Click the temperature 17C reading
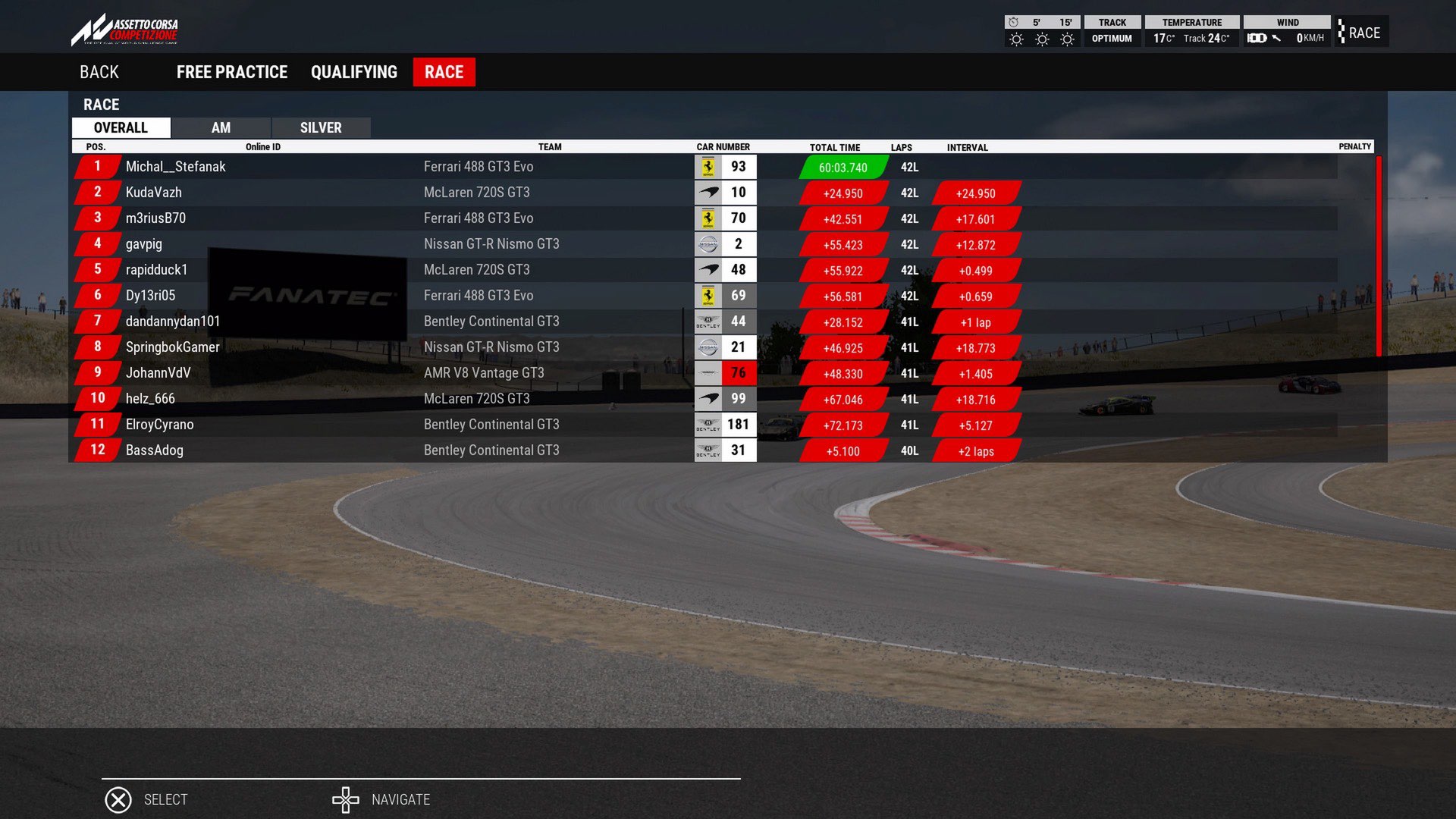The width and height of the screenshot is (1456, 819). tap(1164, 38)
